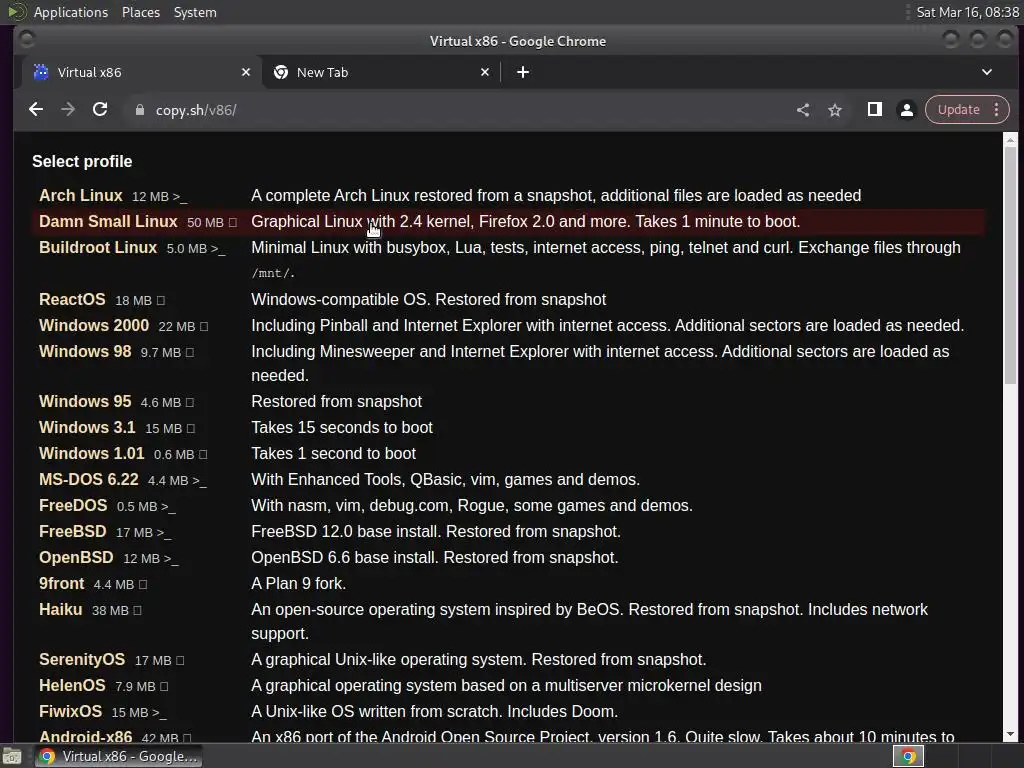Click scrollbar up arrow
Screen dimensions: 1024x768
point(1010,139)
